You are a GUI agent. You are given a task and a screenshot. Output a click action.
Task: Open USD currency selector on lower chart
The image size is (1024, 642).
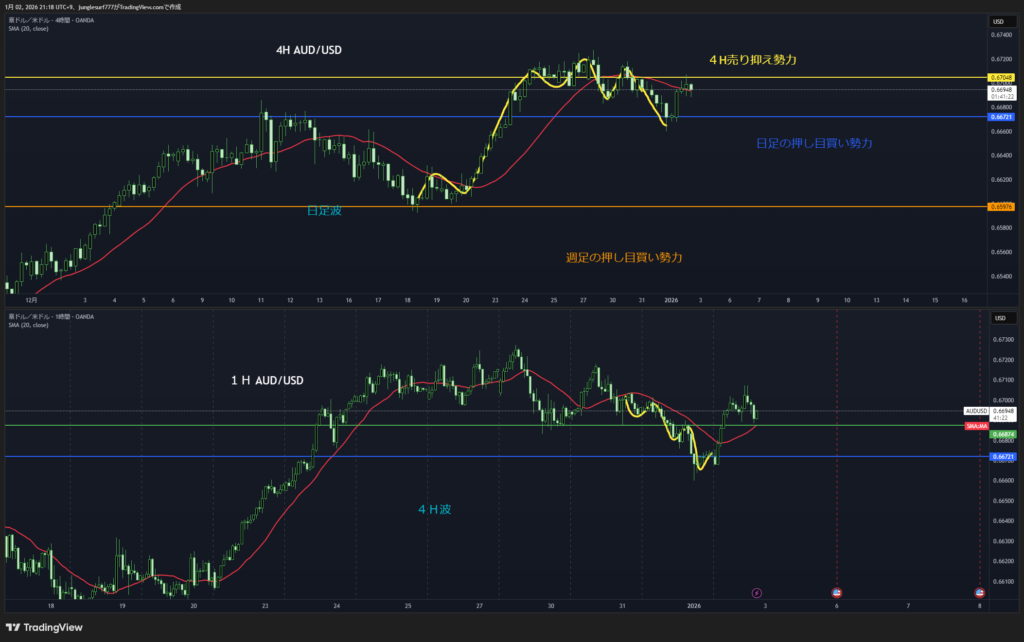(x=997, y=318)
